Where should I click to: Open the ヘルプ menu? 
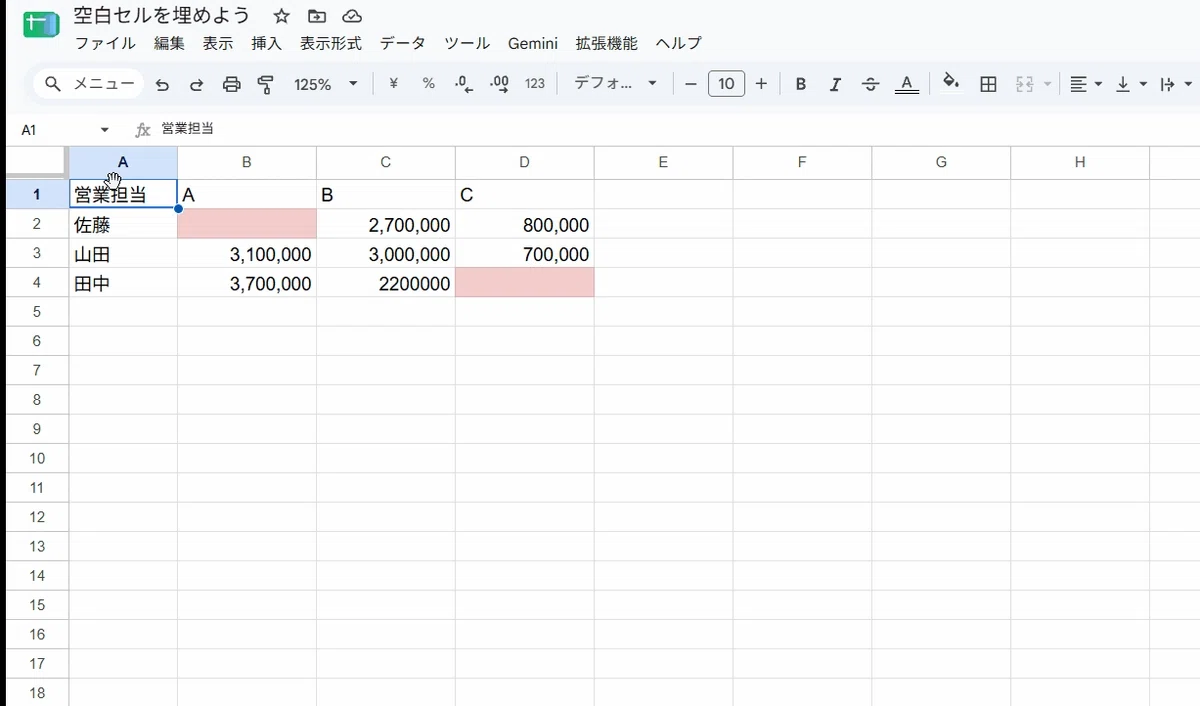tap(678, 44)
